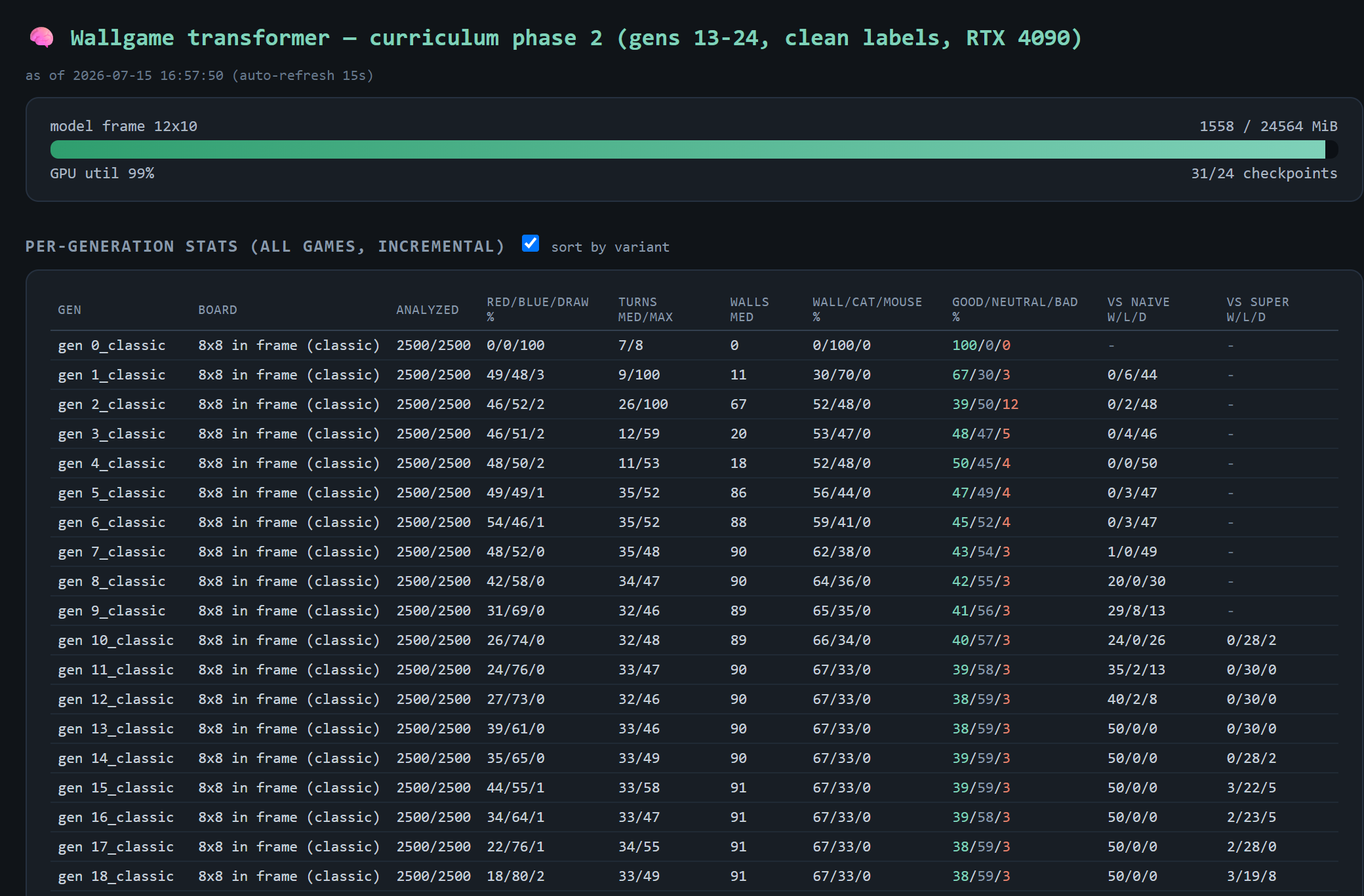Click the 'sort by variant' label
Screen dimensions: 1364x896
click(x=610, y=247)
